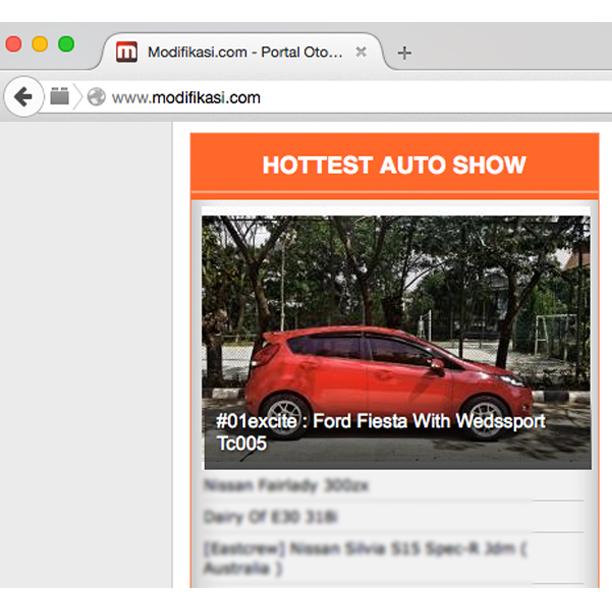612x612 pixels.
Task: Click the yellow minimize window button
Action: 40,44
